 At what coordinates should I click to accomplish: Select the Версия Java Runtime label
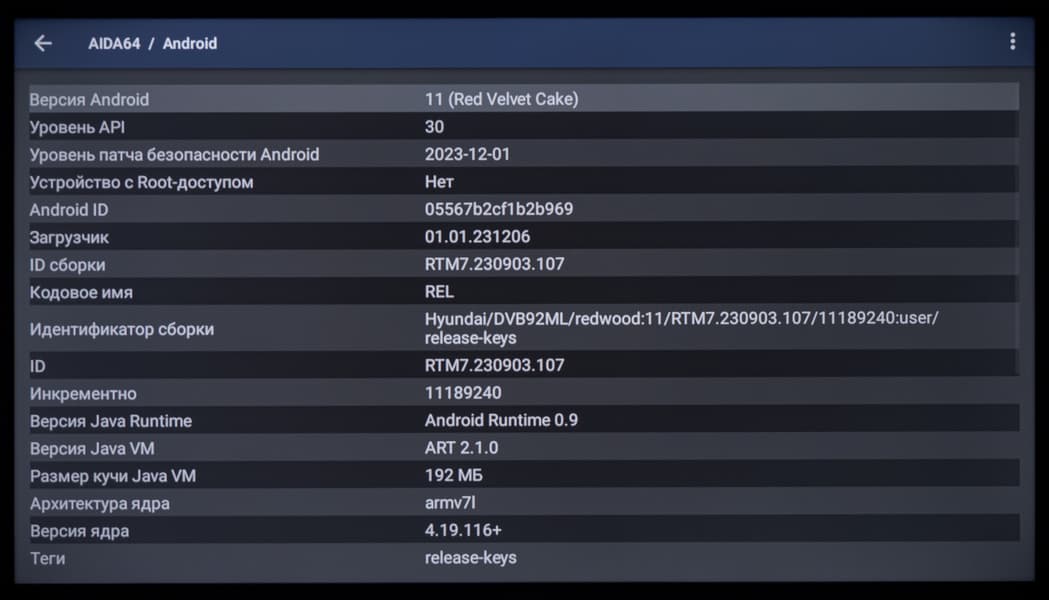[x=110, y=421]
